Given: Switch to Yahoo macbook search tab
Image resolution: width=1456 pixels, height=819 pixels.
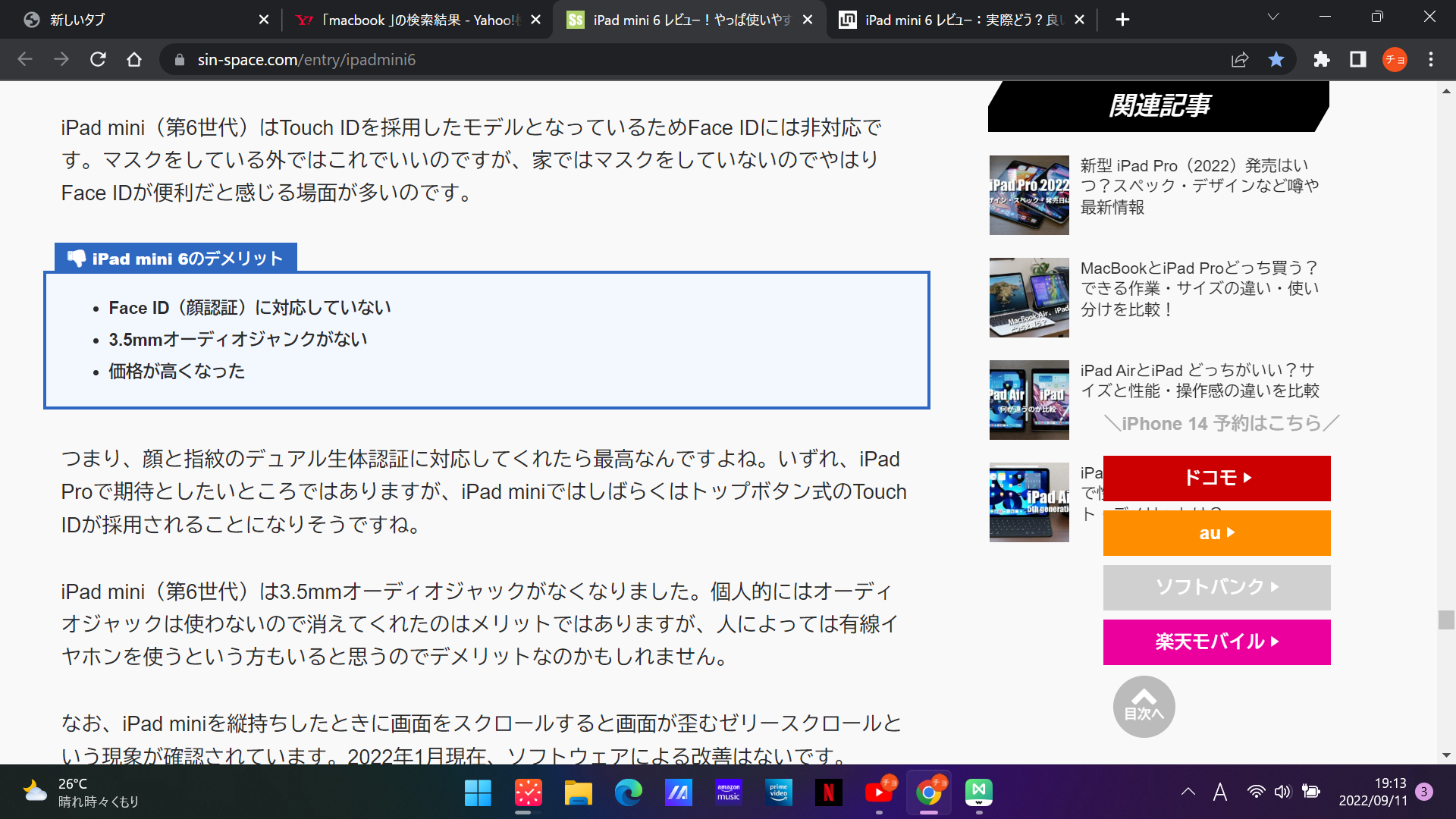Looking at the screenshot, I should [x=409, y=20].
